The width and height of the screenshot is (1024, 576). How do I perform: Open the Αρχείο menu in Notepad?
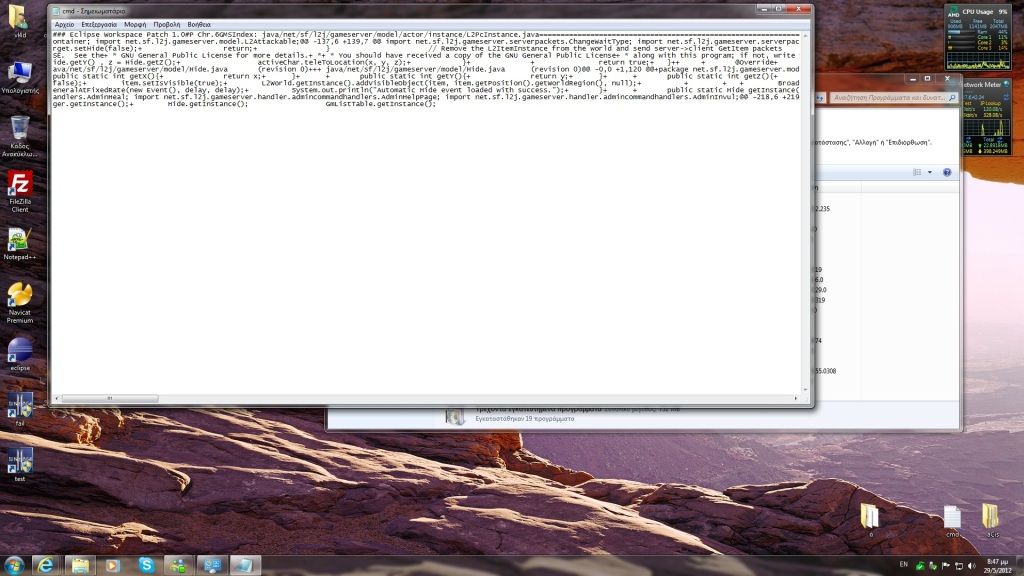[x=63, y=23]
